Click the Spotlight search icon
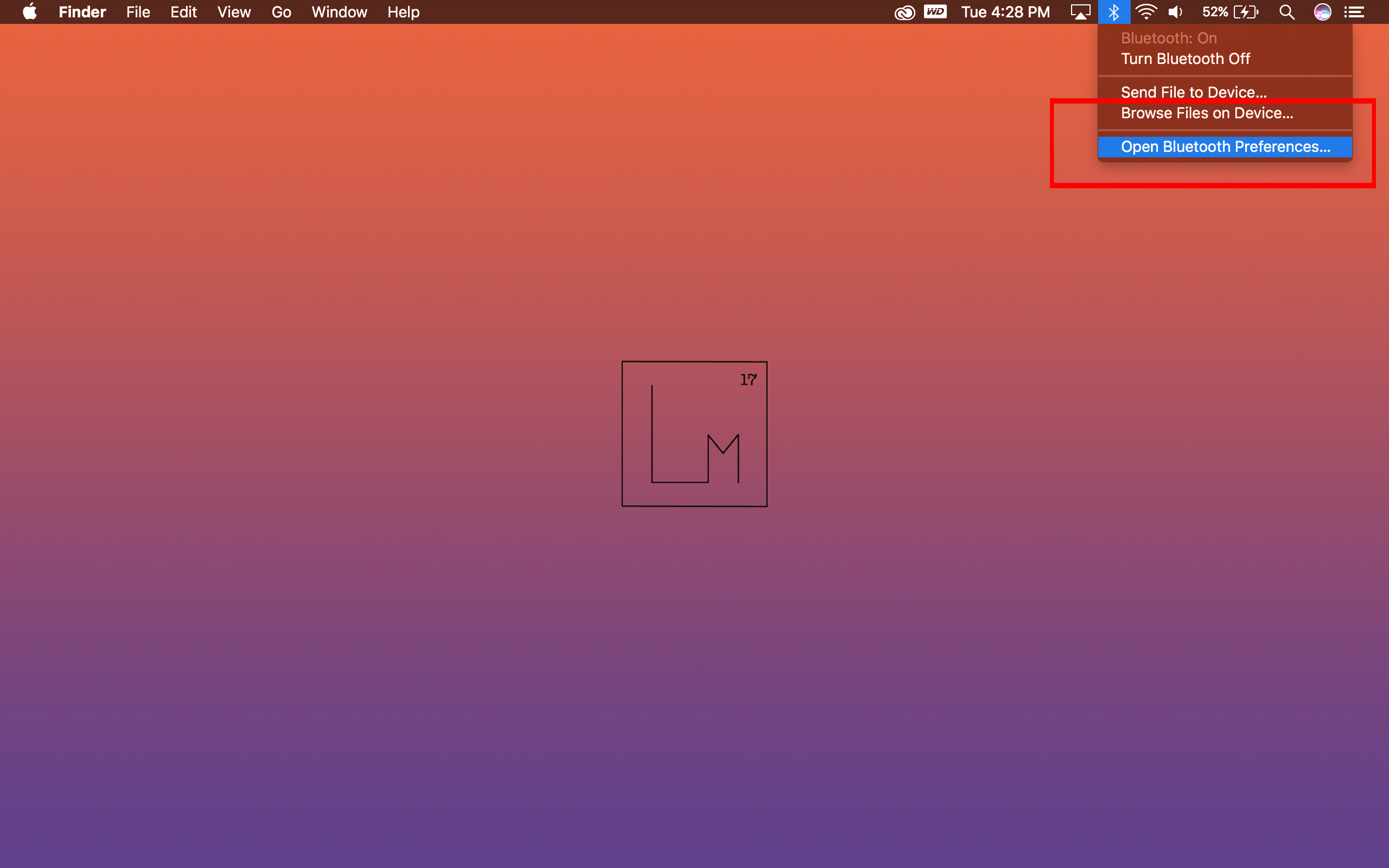The height and width of the screenshot is (868, 1389). click(1290, 11)
